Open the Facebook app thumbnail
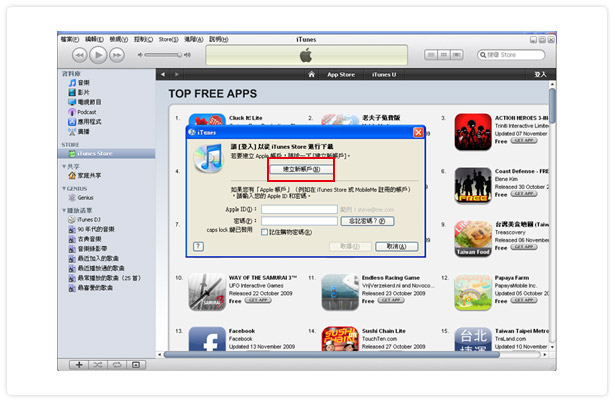Viewport: 615px width, 403px height. (x=207, y=339)
